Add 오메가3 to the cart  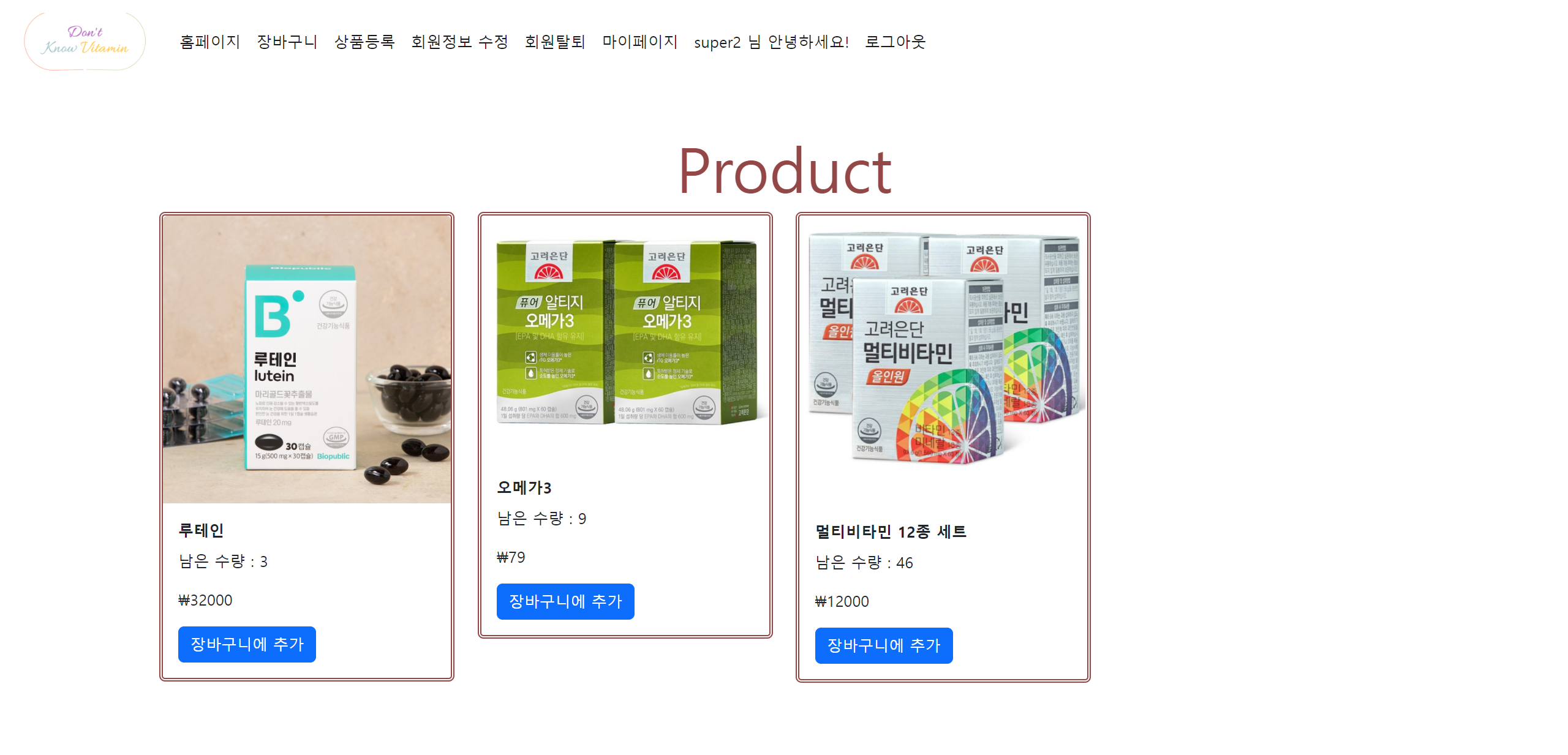[565, 601]
